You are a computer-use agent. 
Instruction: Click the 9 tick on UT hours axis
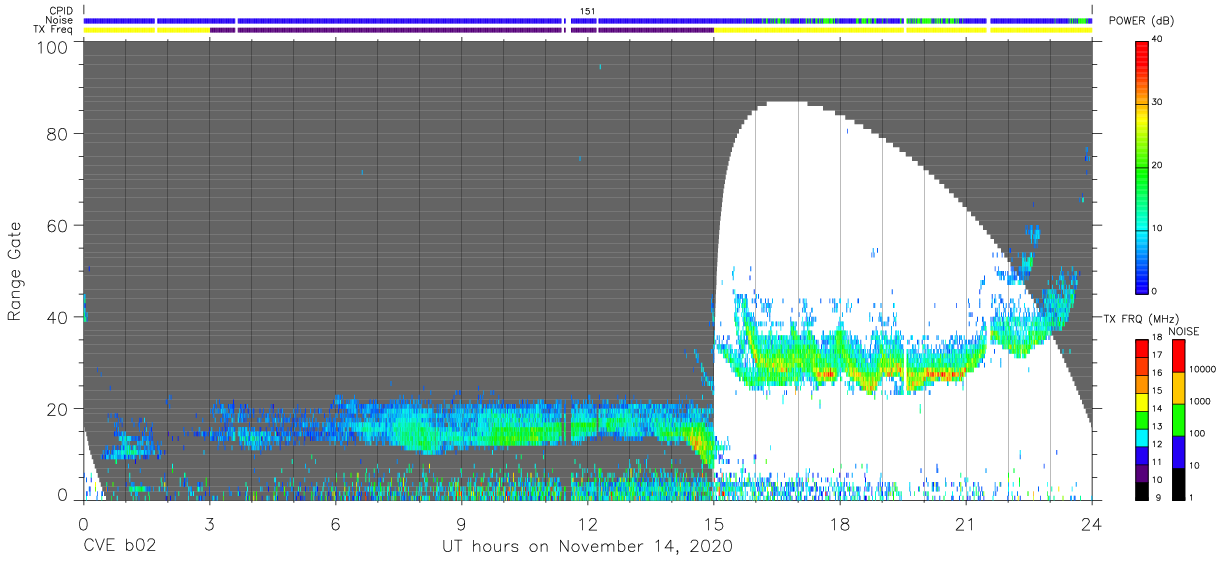click(x=461, y=523)
